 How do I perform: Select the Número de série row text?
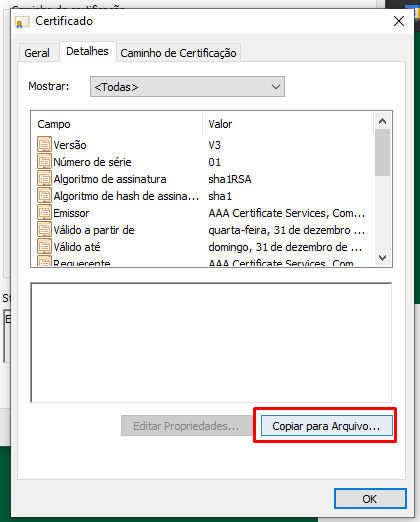[92, 162]
